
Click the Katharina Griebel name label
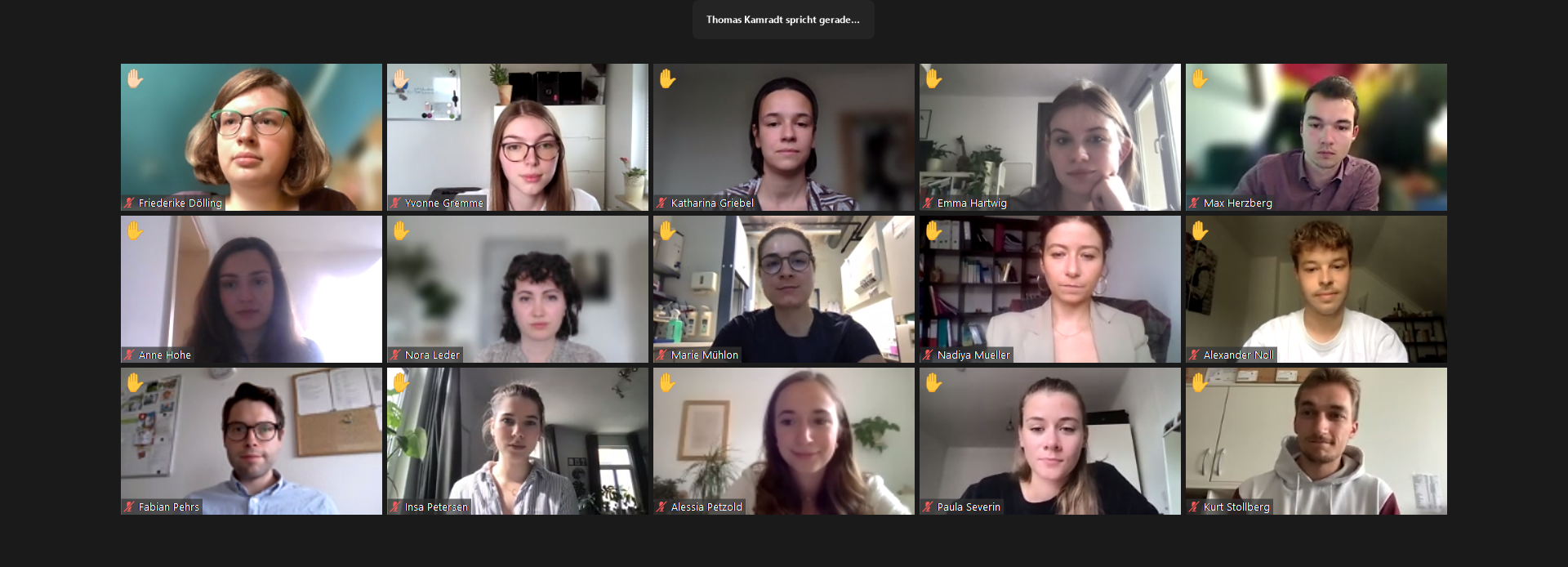(712, 203)
